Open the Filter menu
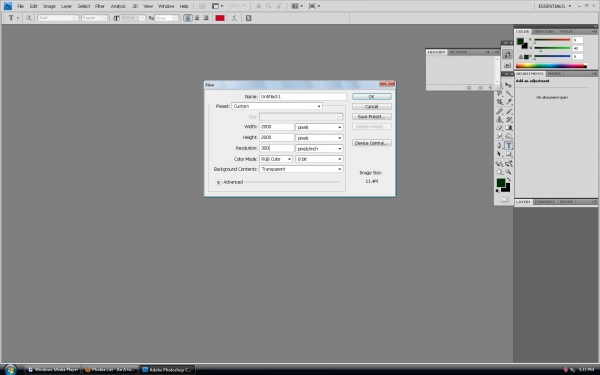 point(99,6)
